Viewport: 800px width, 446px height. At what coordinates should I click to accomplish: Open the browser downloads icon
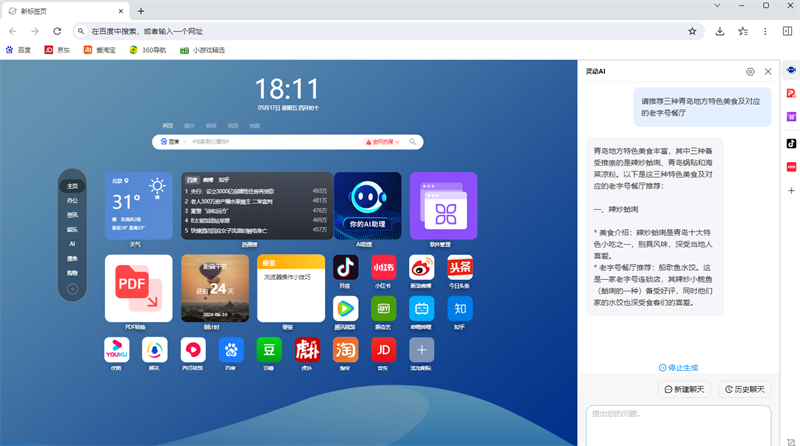[x=719, y=31]
